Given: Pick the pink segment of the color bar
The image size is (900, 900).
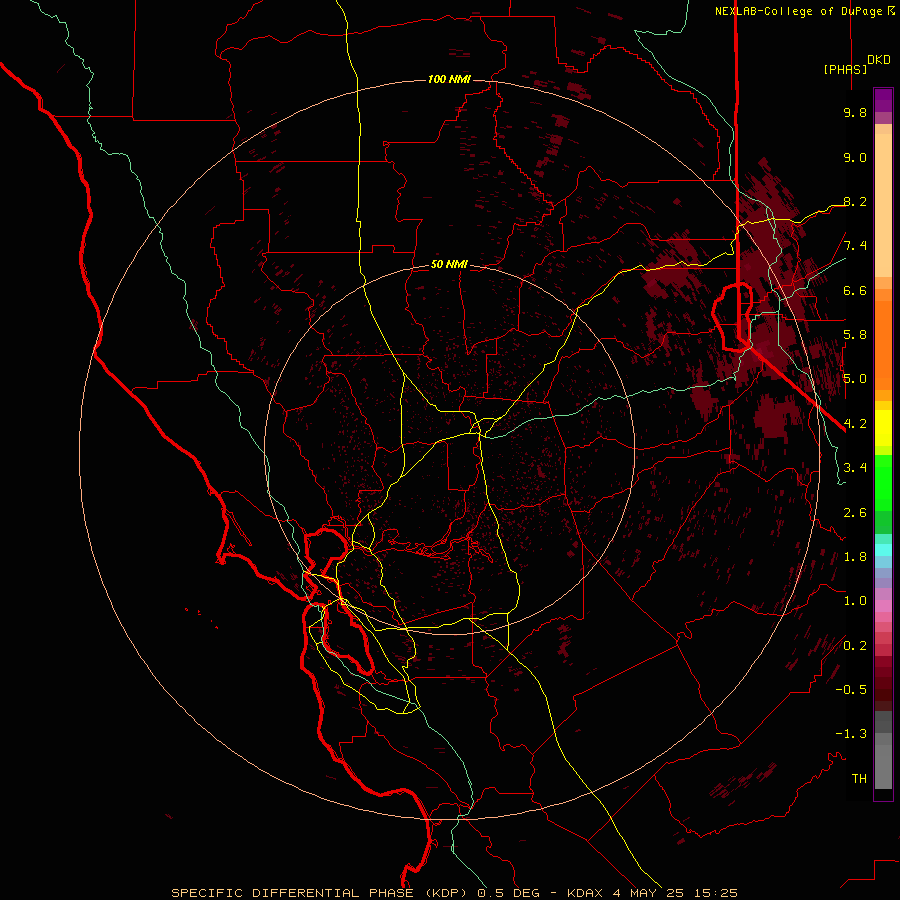Looking at the screenshot, I should [883, 606].
